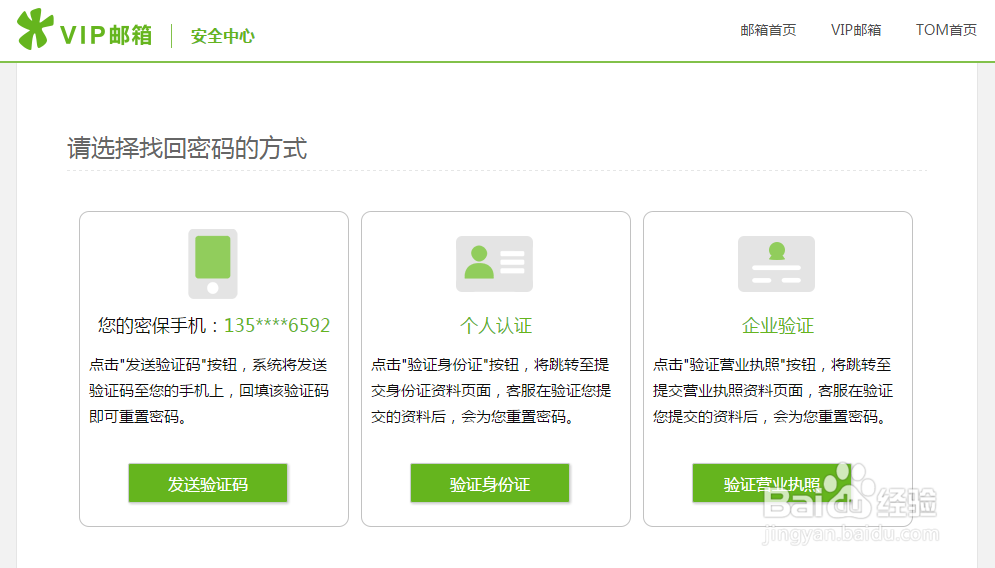Click the description starting 点击"验证营业执照"按钮

(x=773, y=390)
